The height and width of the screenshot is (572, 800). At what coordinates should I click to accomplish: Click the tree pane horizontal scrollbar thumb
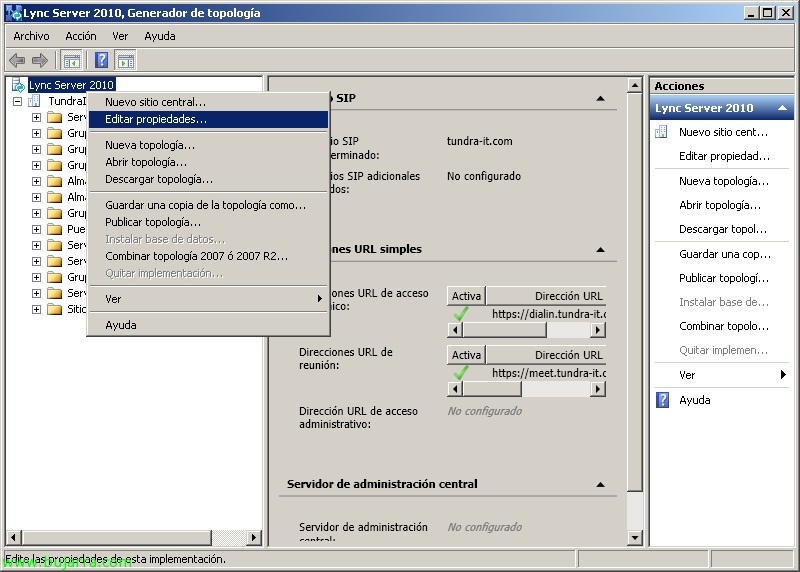117,537
